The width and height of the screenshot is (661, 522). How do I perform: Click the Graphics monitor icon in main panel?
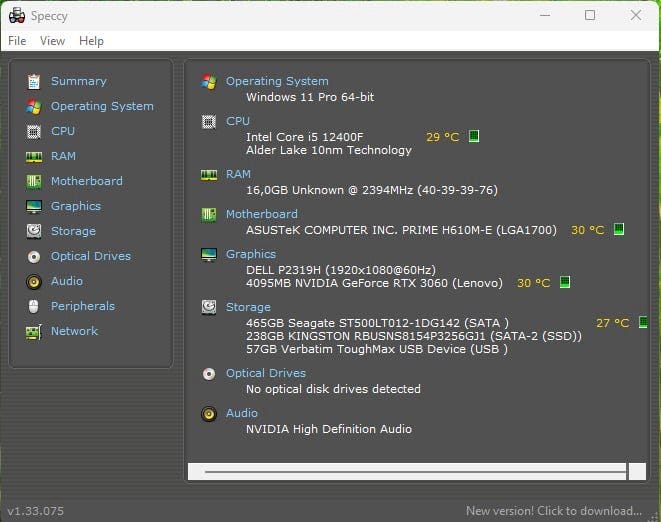(209, 255)
